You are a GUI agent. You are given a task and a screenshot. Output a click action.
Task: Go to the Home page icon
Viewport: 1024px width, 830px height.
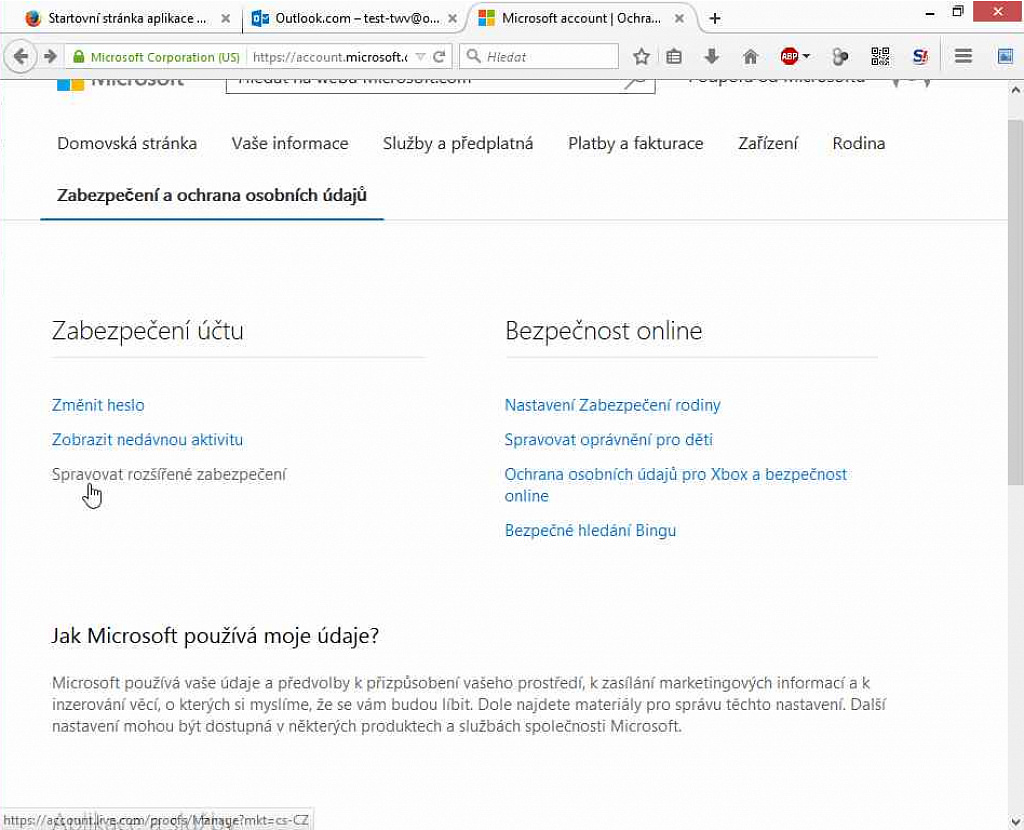[750, 57]
